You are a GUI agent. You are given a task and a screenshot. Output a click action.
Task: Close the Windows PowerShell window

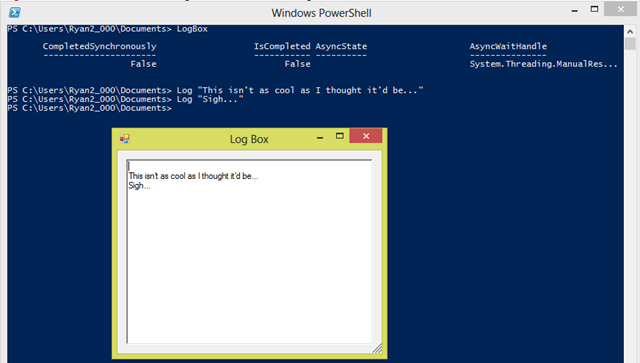pyautogui.click(x=620, y=9)
